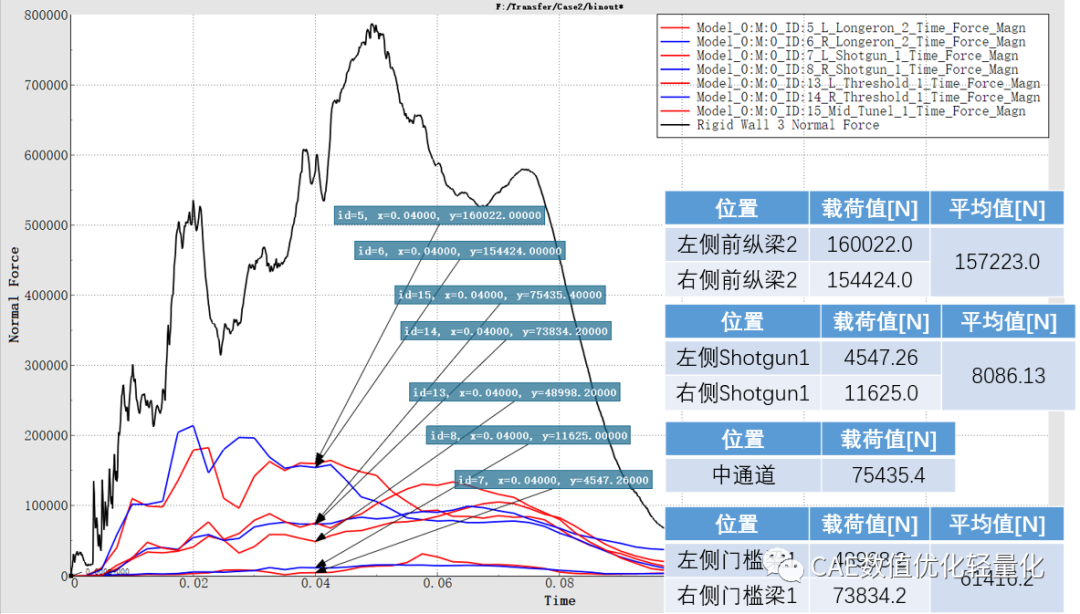Select table cell "73834.2"
The width and height of the screenshot is (1080, 614).
869,595
